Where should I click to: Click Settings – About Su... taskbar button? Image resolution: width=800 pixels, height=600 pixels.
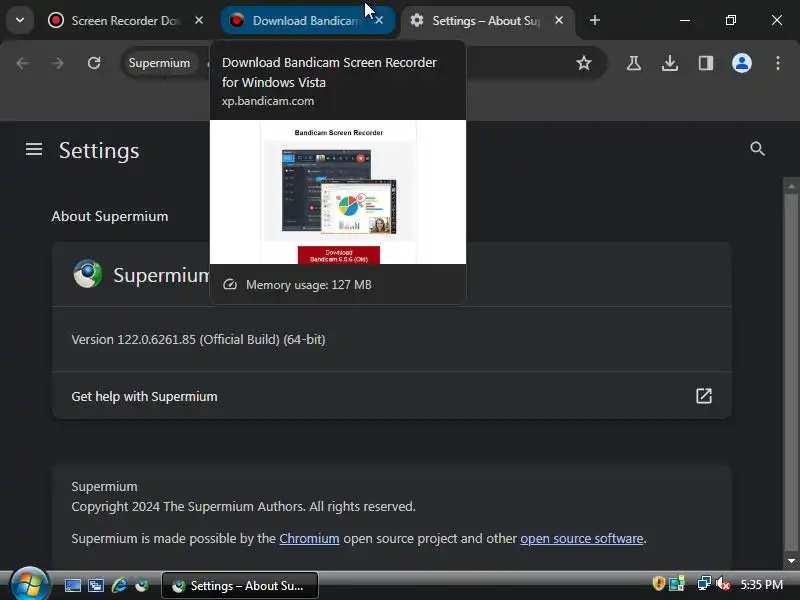[x=240, y=585]
